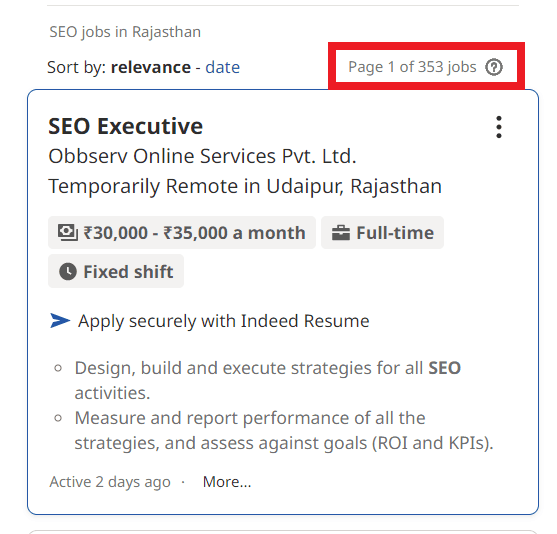Click the salary banknote icon

67,233
